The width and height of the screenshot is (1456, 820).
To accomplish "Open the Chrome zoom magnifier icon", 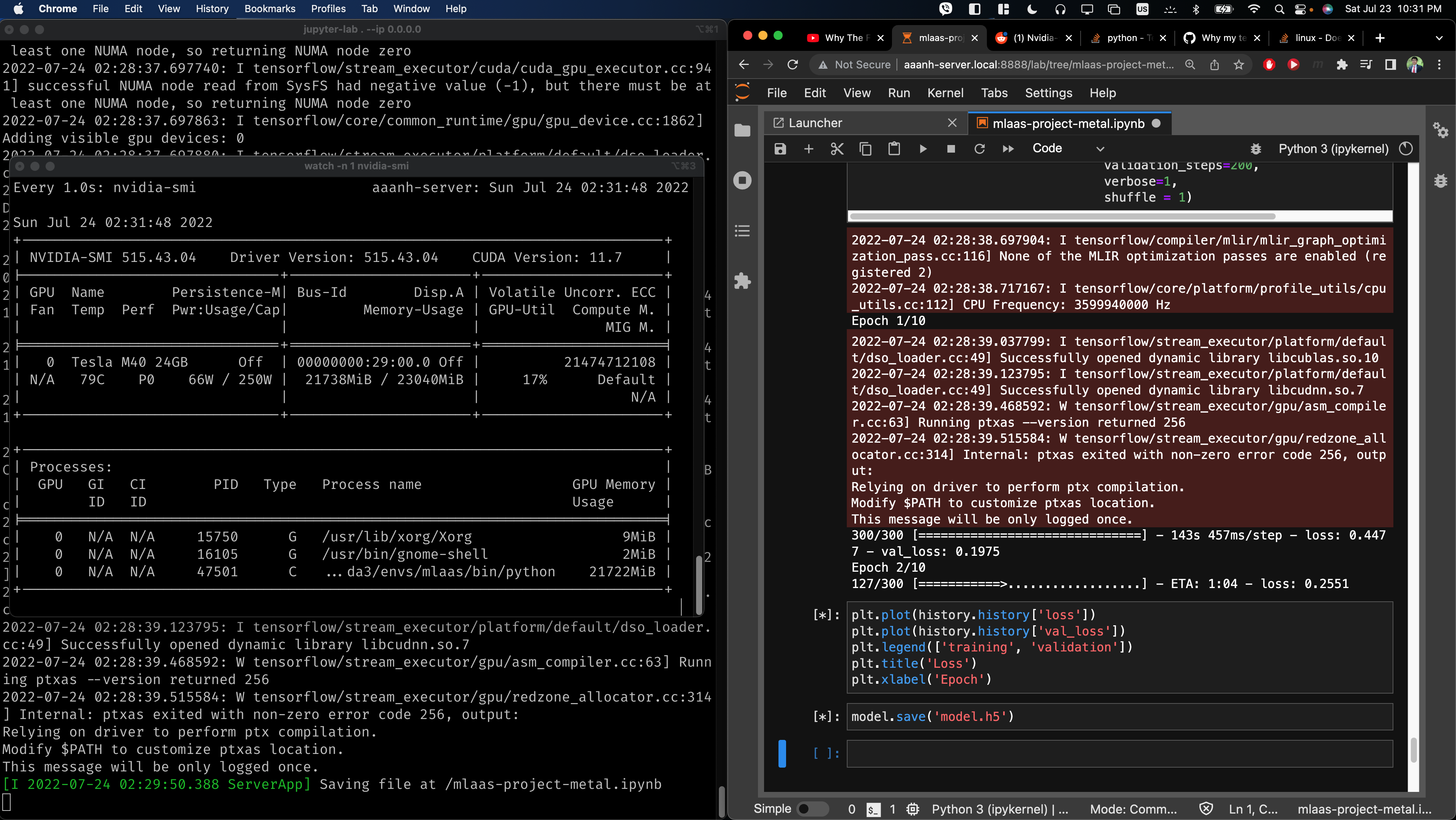I will (x=1190, y=65).
